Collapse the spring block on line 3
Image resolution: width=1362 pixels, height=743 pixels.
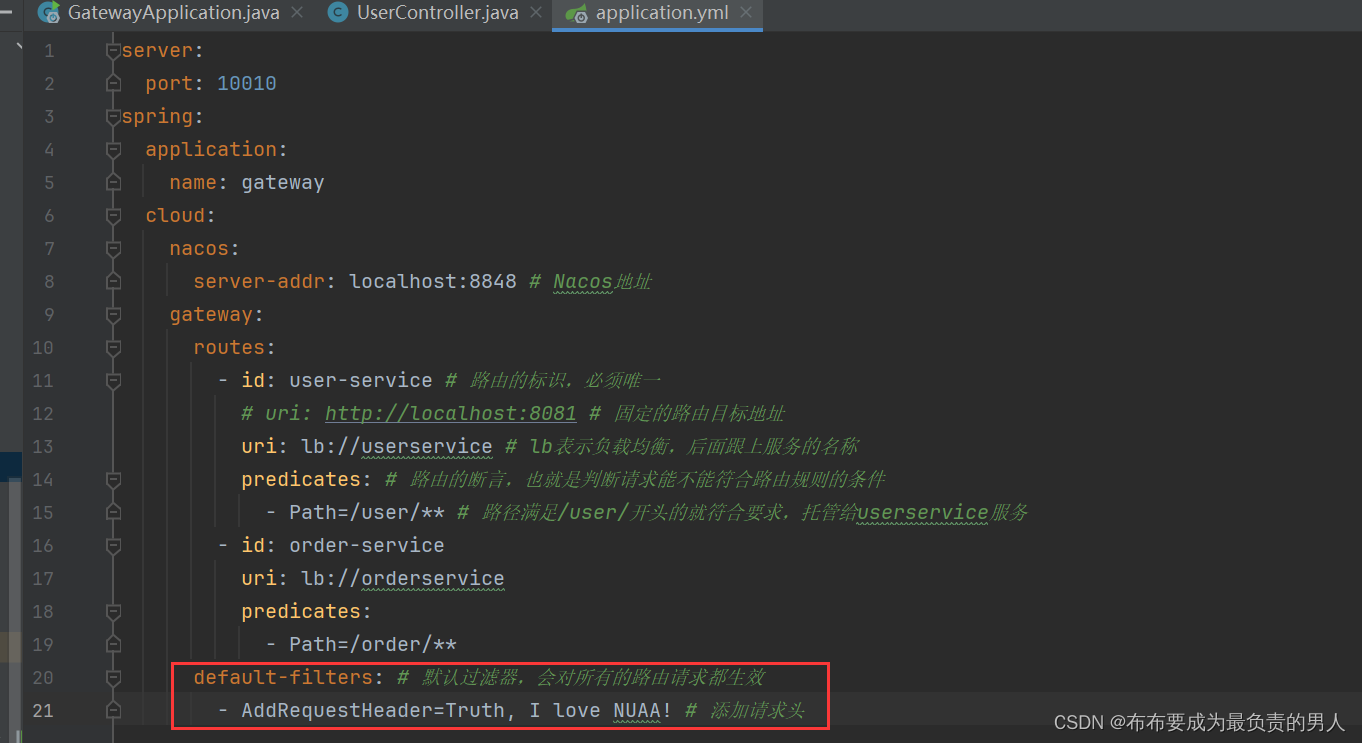(113, 116)
